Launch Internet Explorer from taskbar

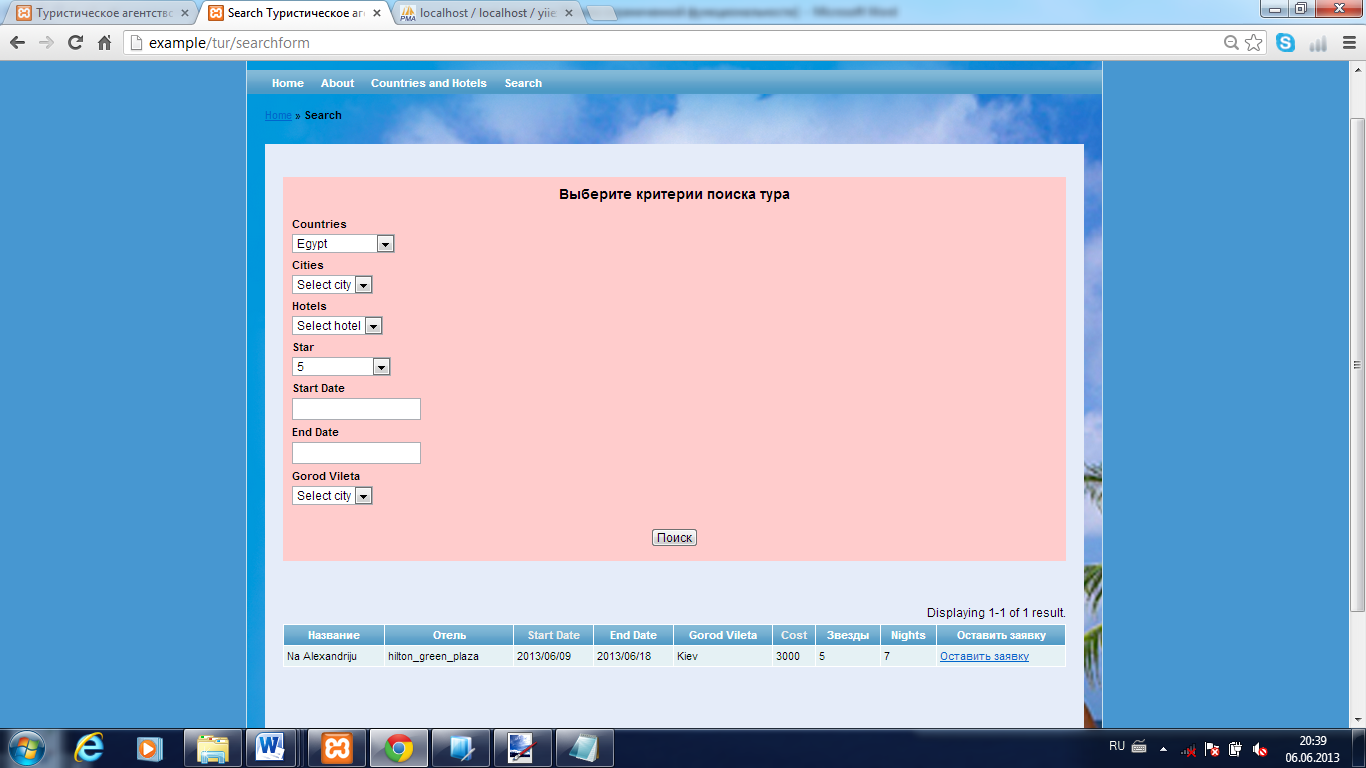coord(90,748)
